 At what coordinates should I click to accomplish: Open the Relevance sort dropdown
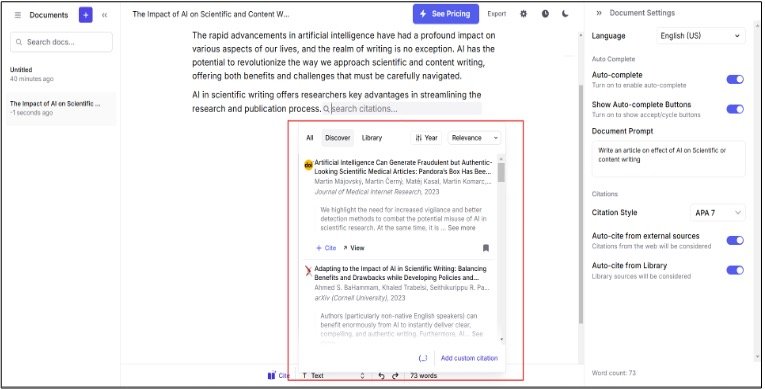pos(474,138)
